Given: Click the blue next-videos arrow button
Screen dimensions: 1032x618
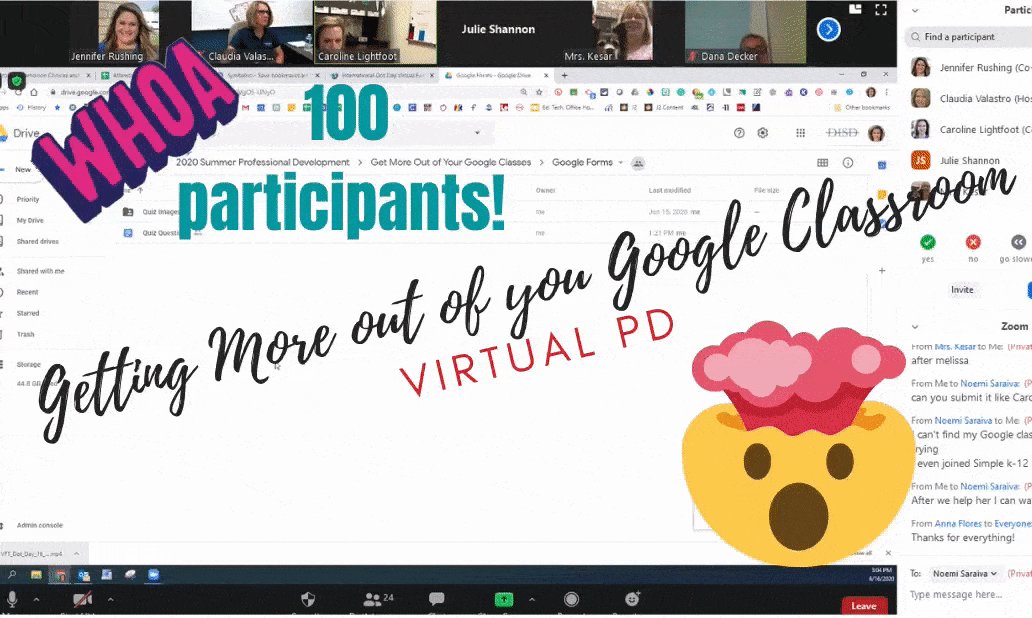Looking at the screenshot, I should [829, 30].
